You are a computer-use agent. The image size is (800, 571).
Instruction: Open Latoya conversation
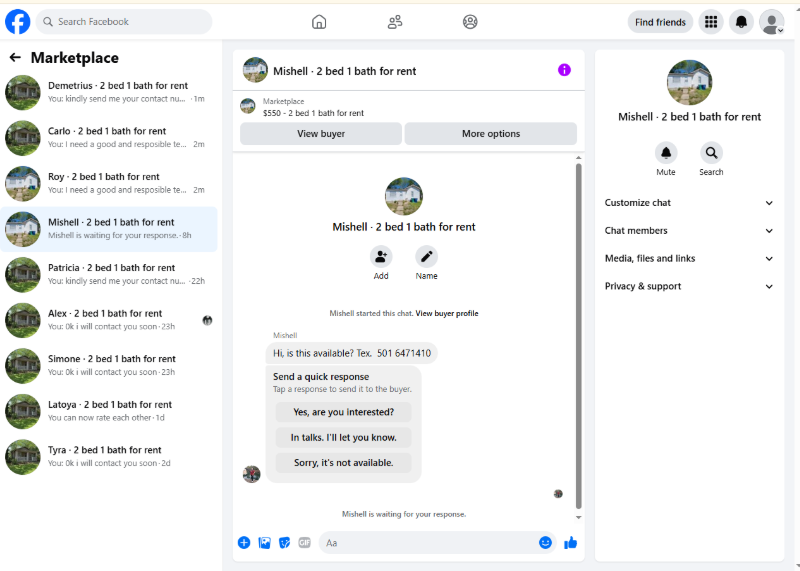[109, 411]
